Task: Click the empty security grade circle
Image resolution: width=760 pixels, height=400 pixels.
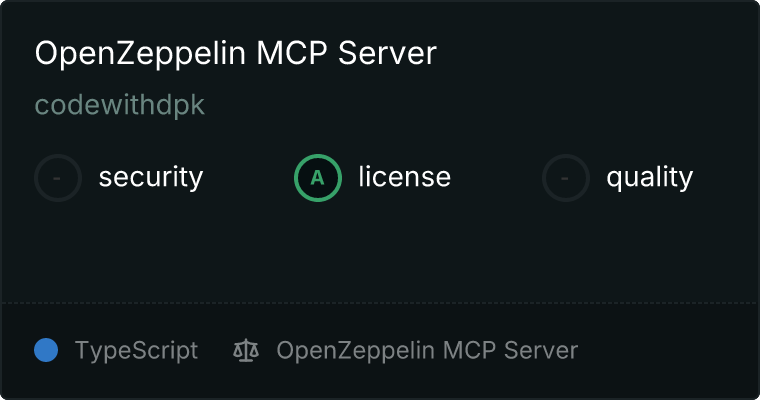Action: tap(58, 178)
